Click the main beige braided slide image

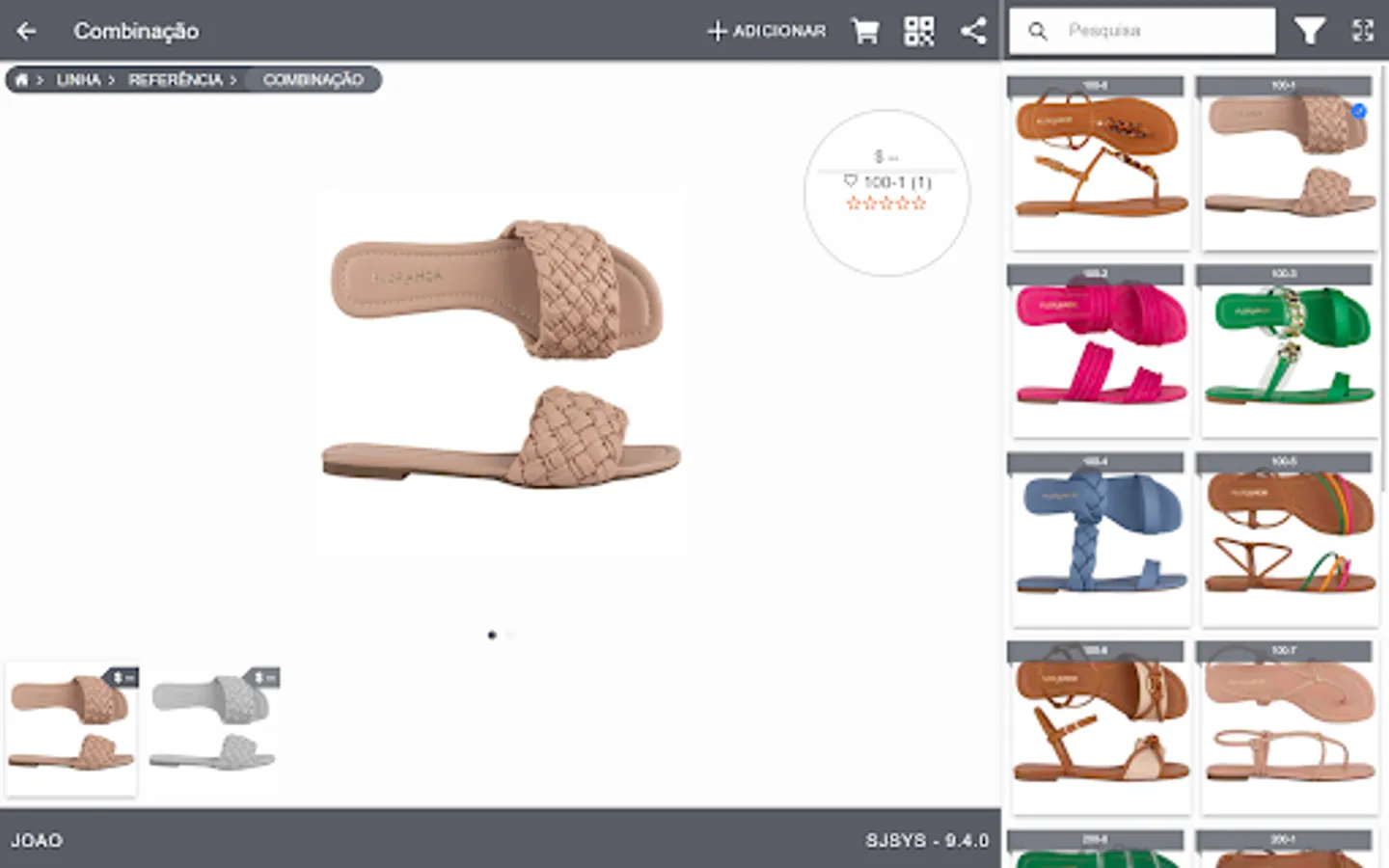502,371
